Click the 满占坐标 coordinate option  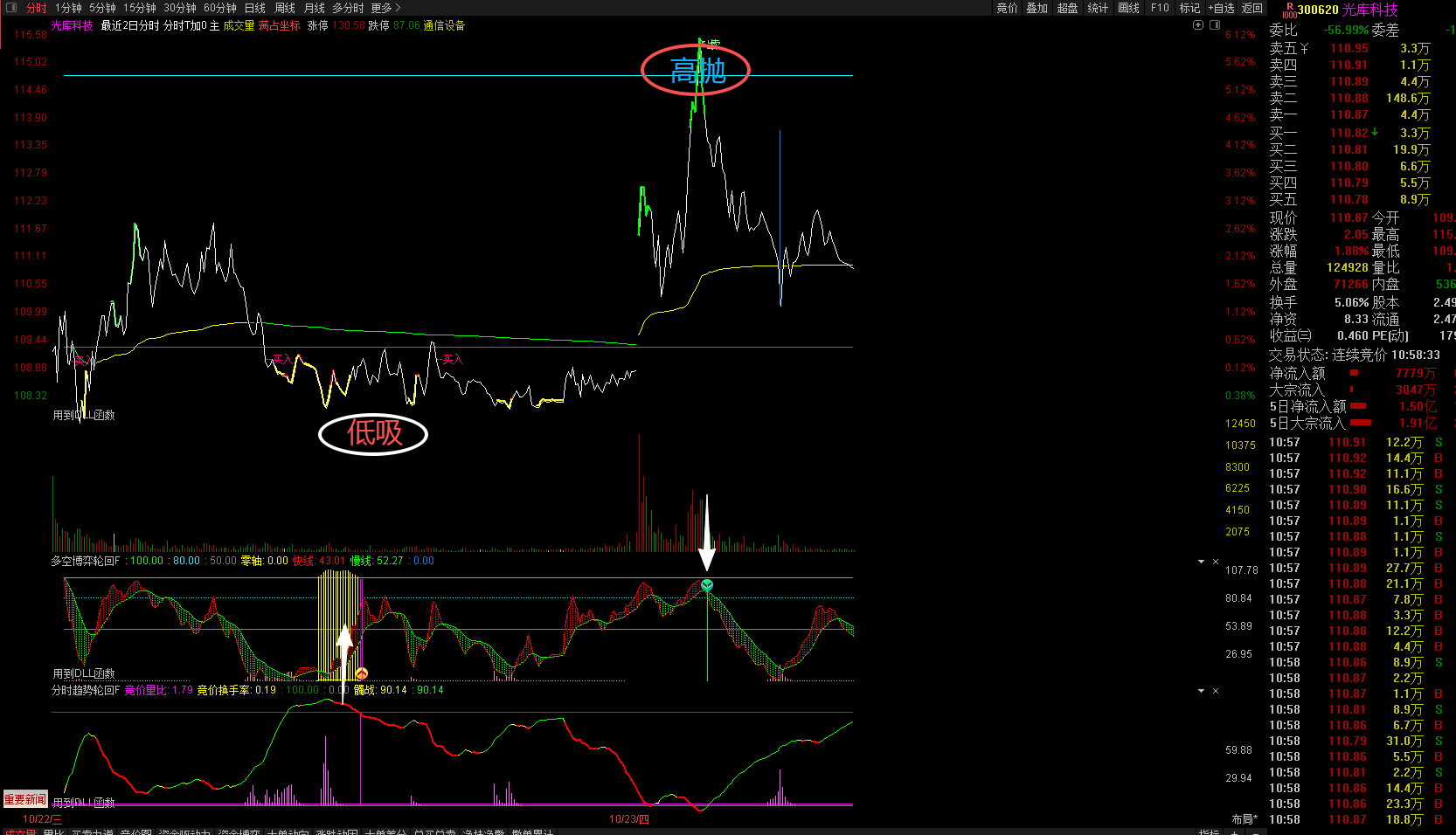pos(280,26)
